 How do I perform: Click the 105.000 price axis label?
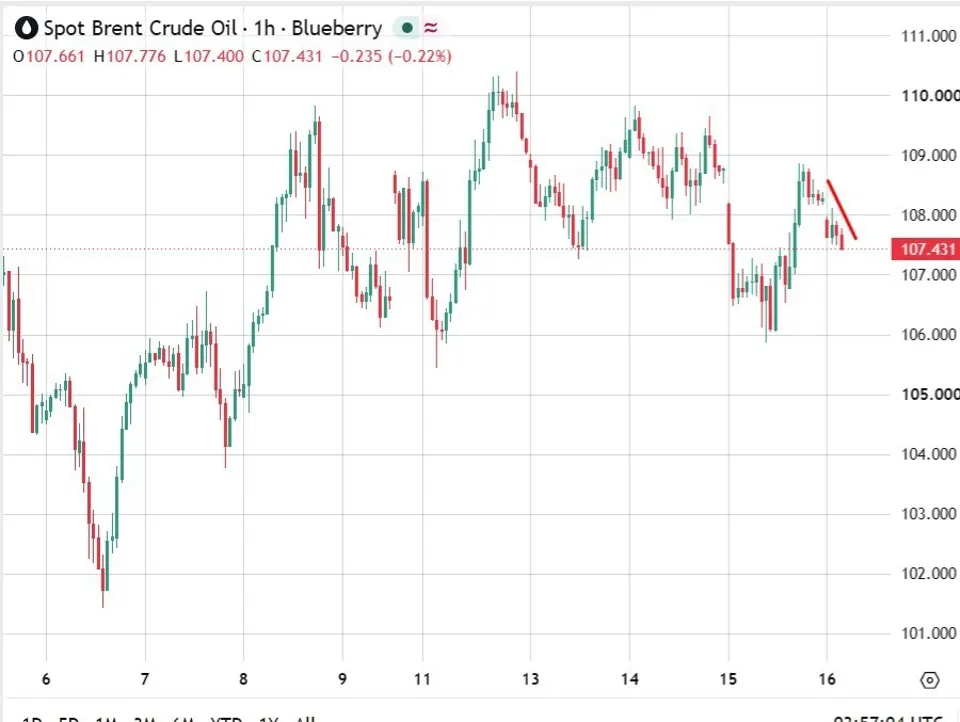(930, 394)
